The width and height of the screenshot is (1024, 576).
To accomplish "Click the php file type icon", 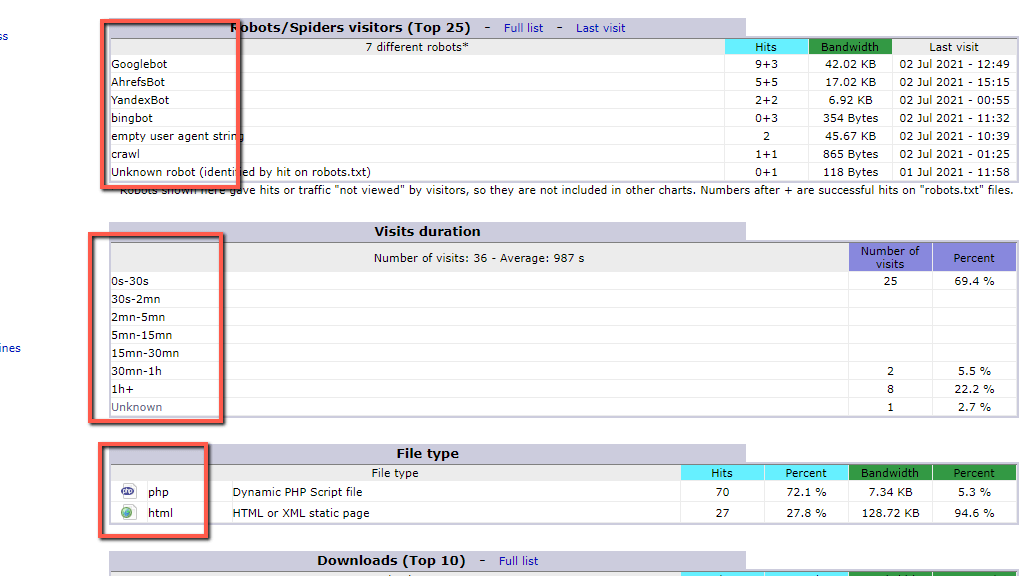I will [x=128, y=492].
